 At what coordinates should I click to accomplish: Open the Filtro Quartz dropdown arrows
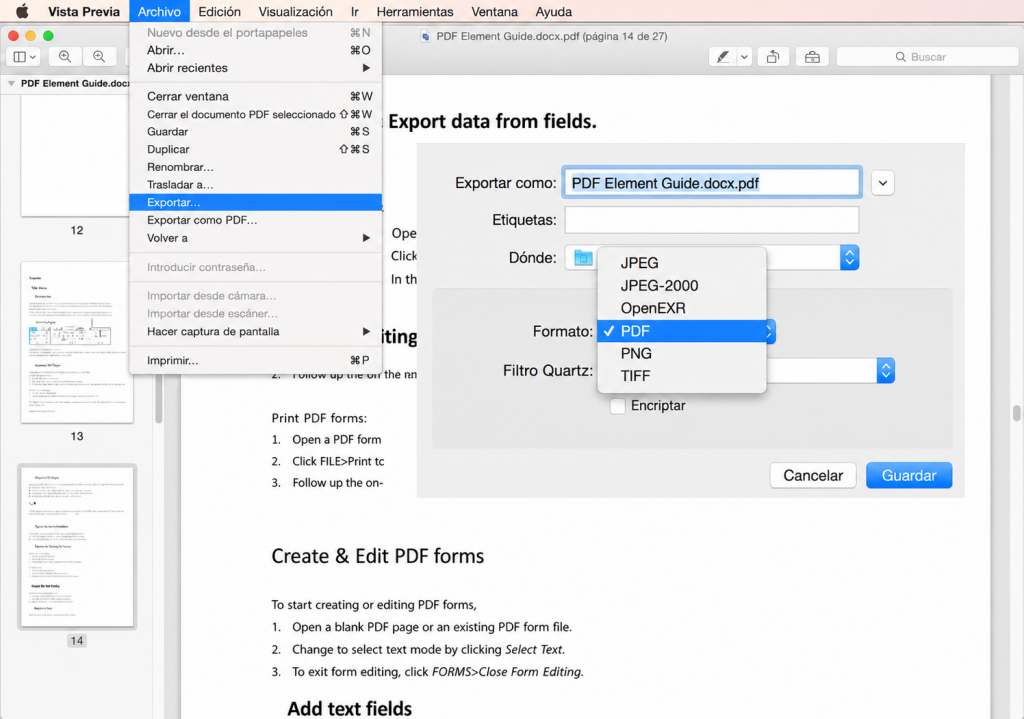[886, 370]
